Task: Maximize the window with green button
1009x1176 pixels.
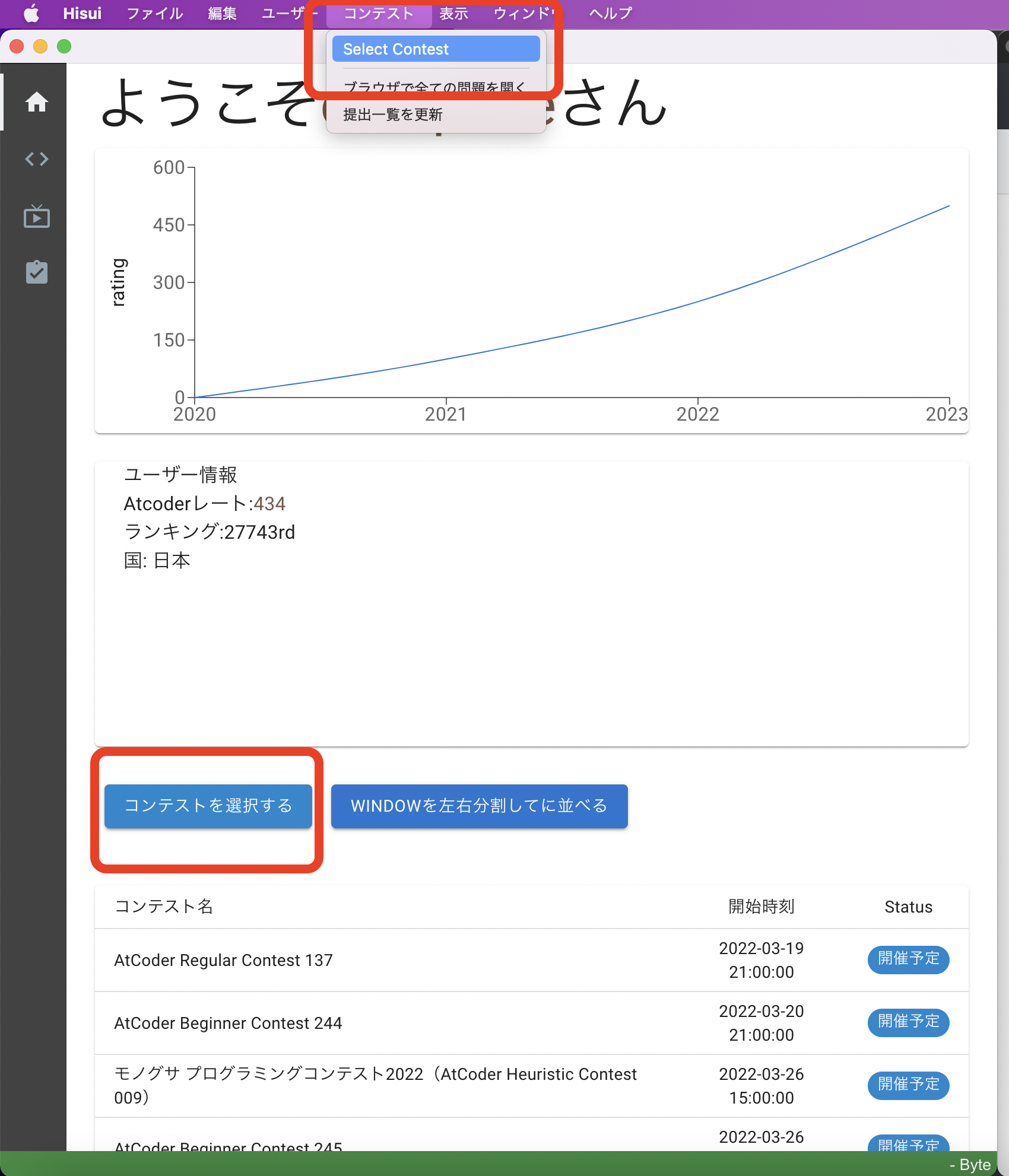Action: click(x=64, y=46)
